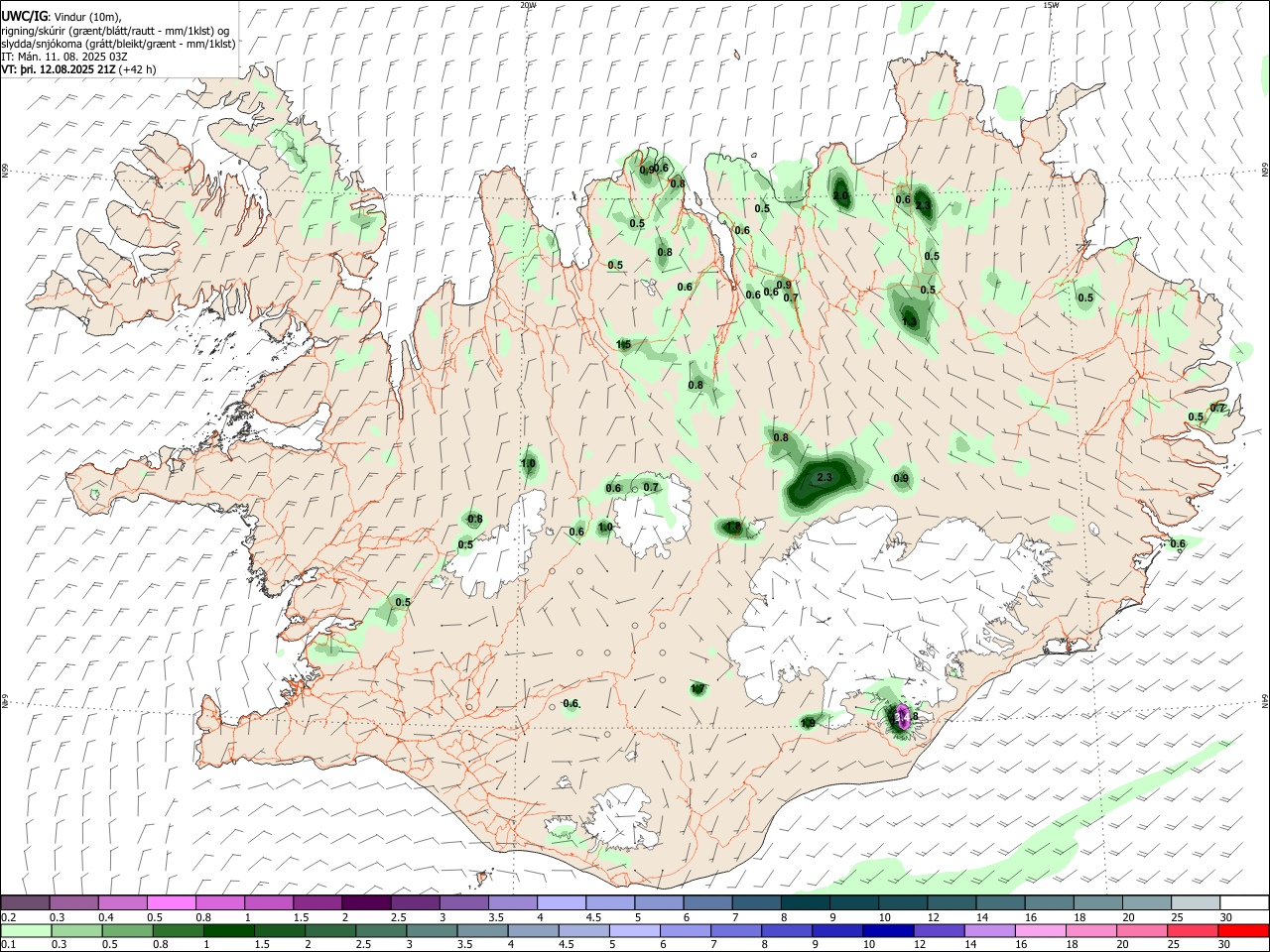1270x952 pixels.
Task: Click the 'IT: Mán. 11. 08. 2025 03Z' text
Action: coord(64,57)
